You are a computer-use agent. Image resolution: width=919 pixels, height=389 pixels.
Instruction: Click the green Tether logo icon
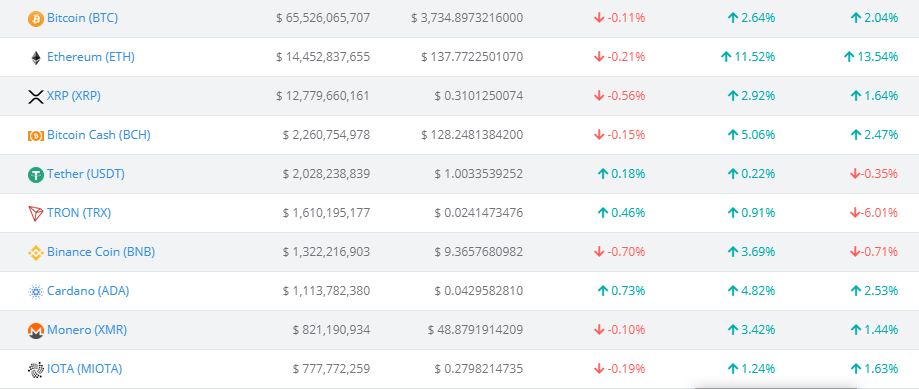click(x=36, y=175)
